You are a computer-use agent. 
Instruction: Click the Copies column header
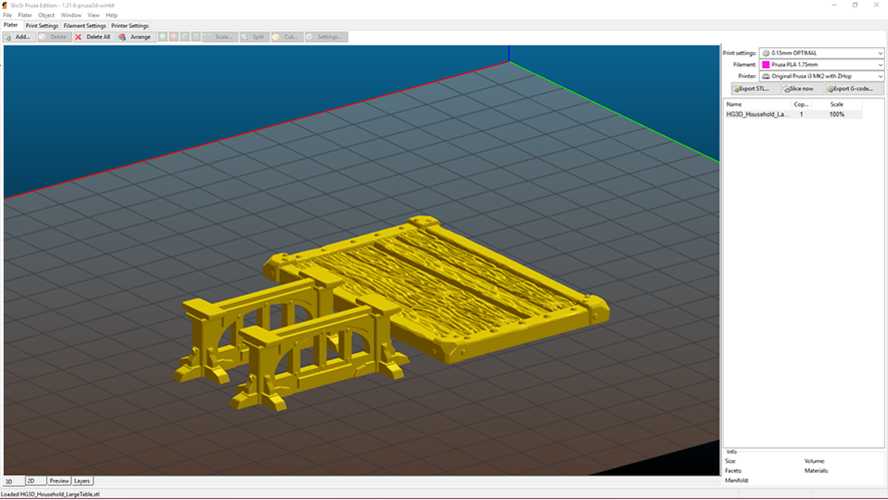click(801, 104)
